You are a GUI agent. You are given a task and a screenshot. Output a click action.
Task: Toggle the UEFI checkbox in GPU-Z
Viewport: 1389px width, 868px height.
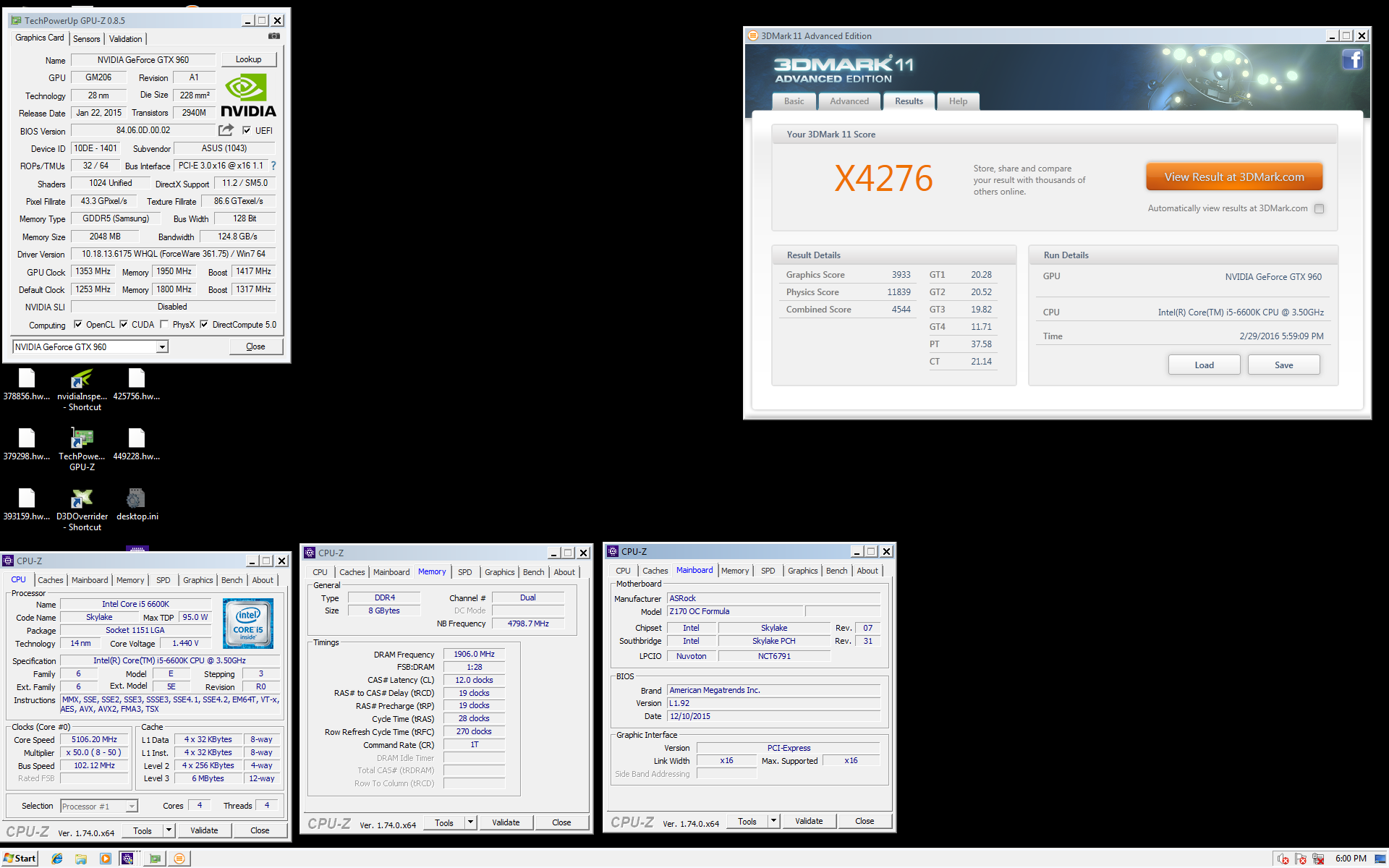click(247, 131)
